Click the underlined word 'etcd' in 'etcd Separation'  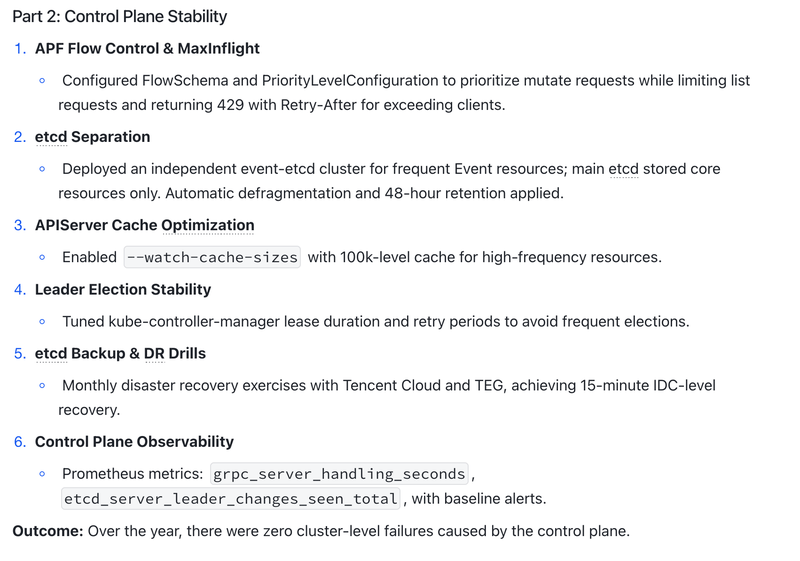tap(51, 137)
